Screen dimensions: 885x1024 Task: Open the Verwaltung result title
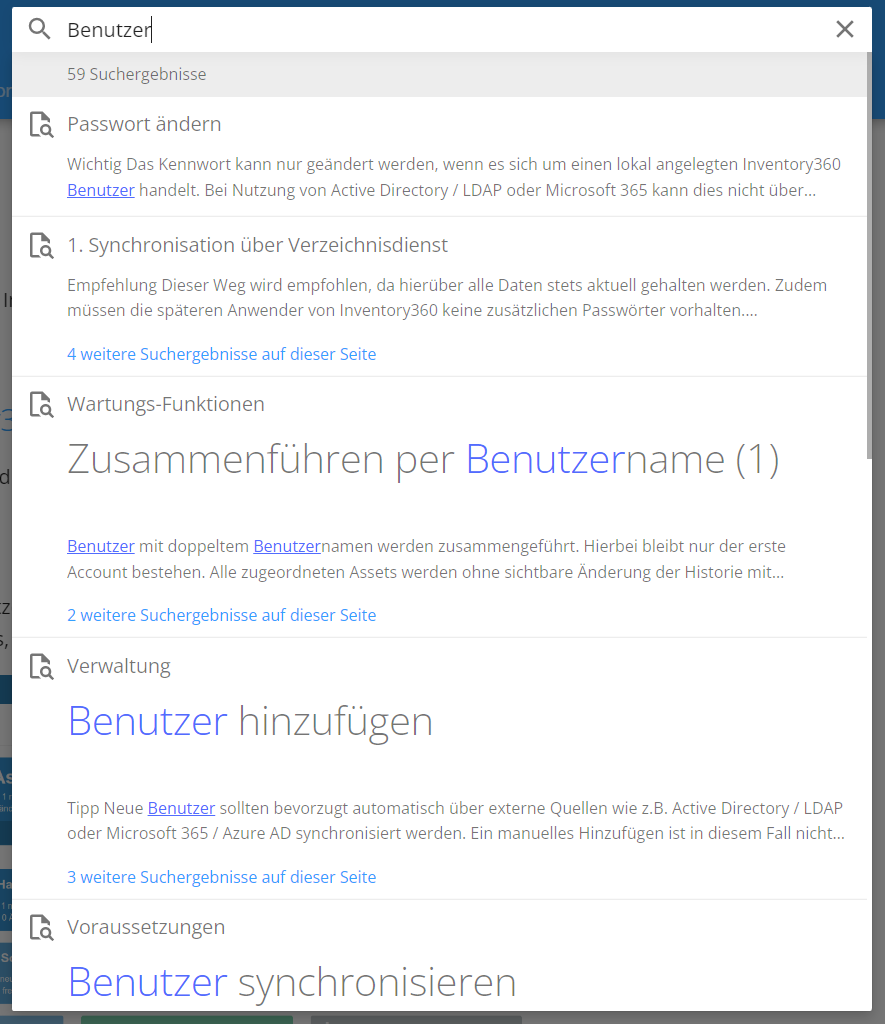(x=119, y=666)
